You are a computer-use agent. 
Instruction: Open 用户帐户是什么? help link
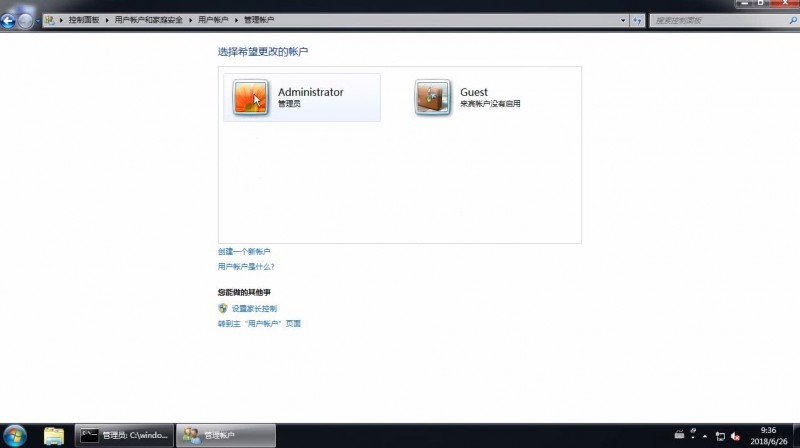(x=246, y=266)
